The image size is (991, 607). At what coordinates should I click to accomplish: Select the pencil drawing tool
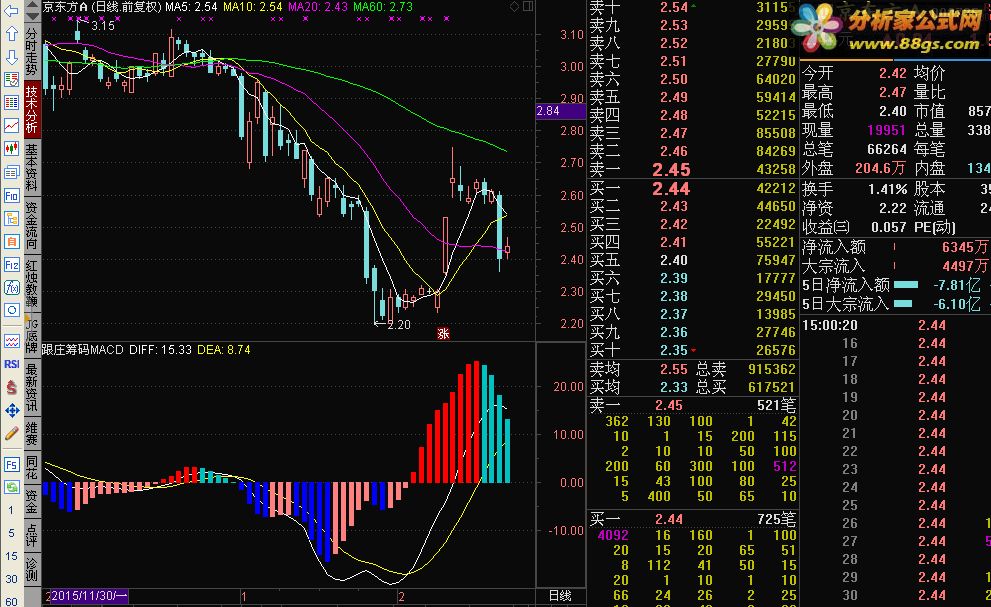click(x=11, y=434)
